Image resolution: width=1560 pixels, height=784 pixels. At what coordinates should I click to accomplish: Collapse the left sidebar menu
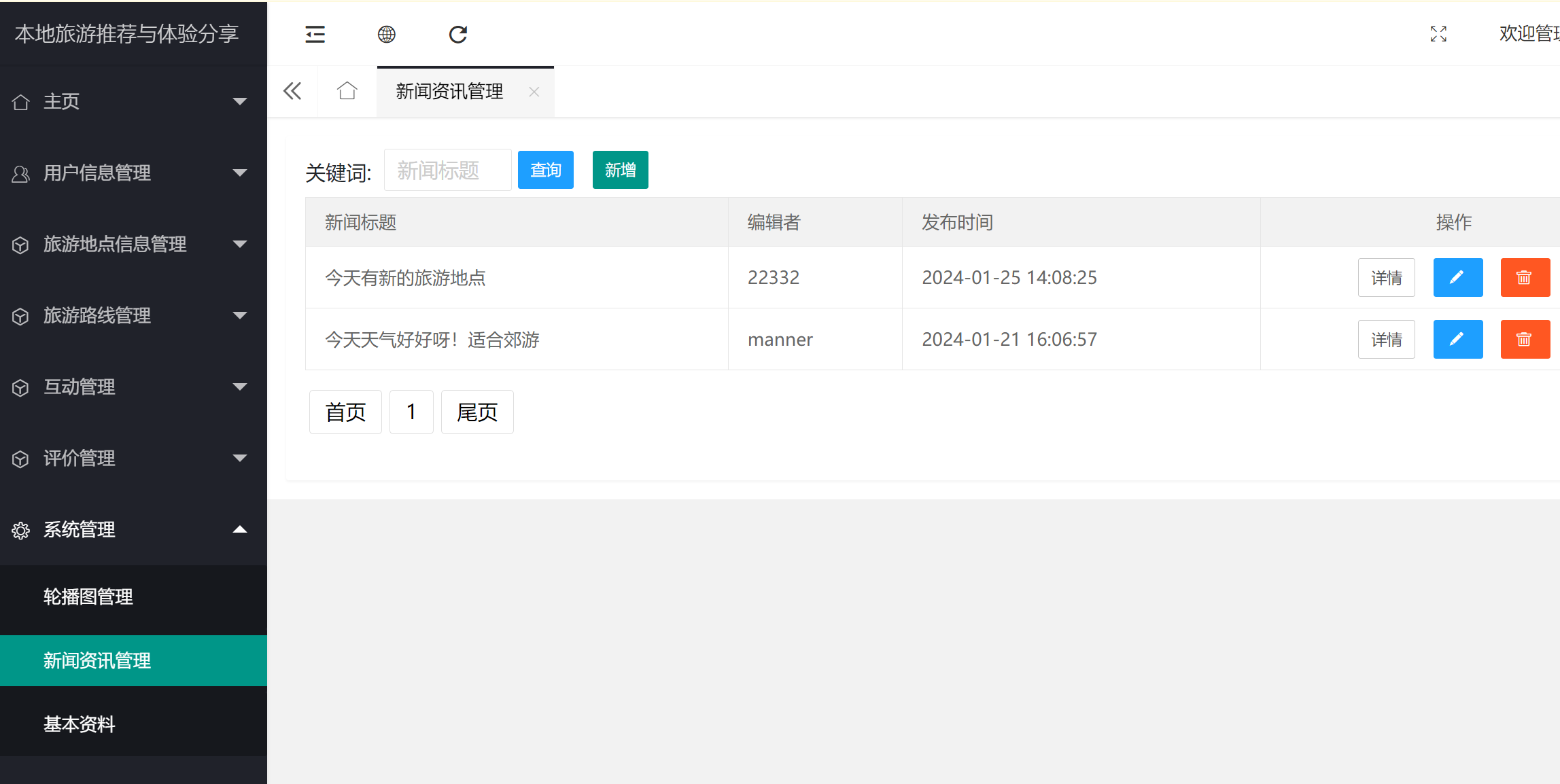tap(315, 33)
